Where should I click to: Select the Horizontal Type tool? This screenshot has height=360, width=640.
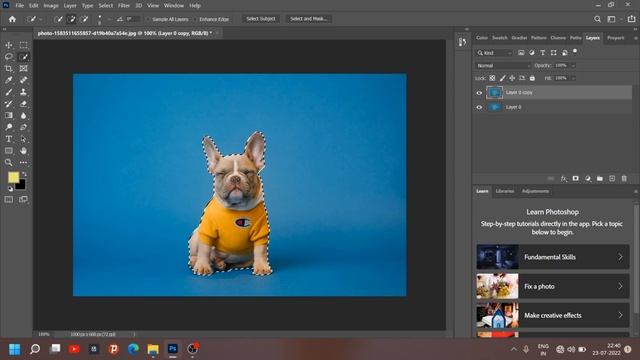point(9,139)
